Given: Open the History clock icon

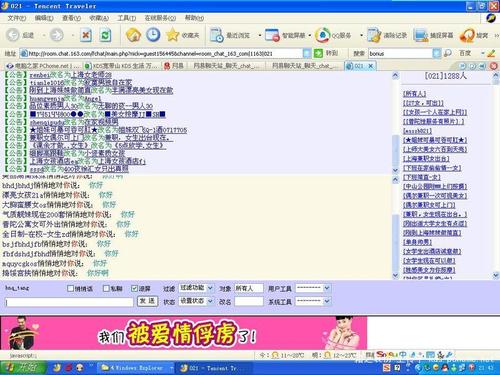Looking at the screenshot, I should pyautogui.click(x=153, y=35).
